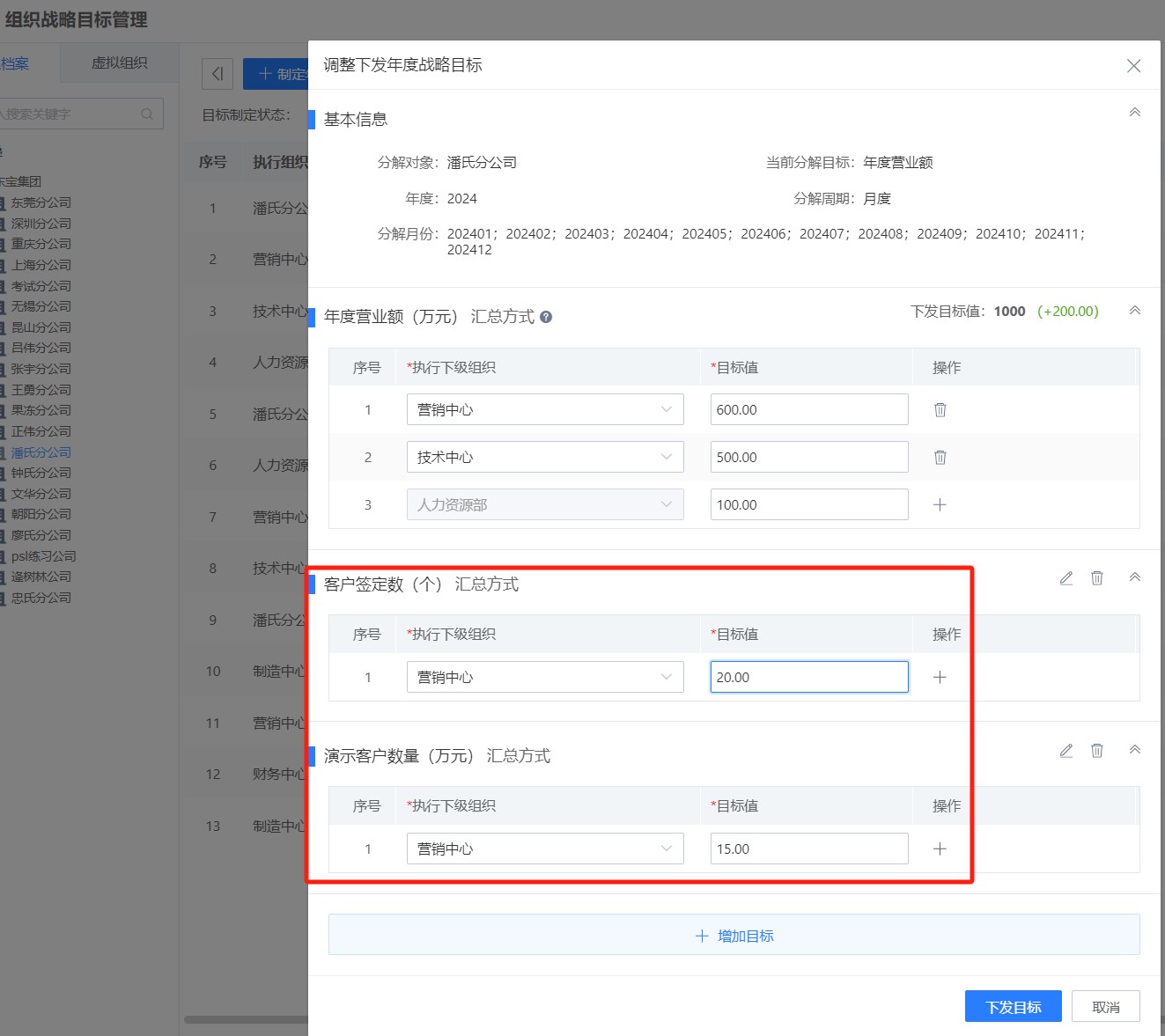Open the 技术中心 organization dropdown
This screenshot has width=1165, height=1036.
coord(544,458)
